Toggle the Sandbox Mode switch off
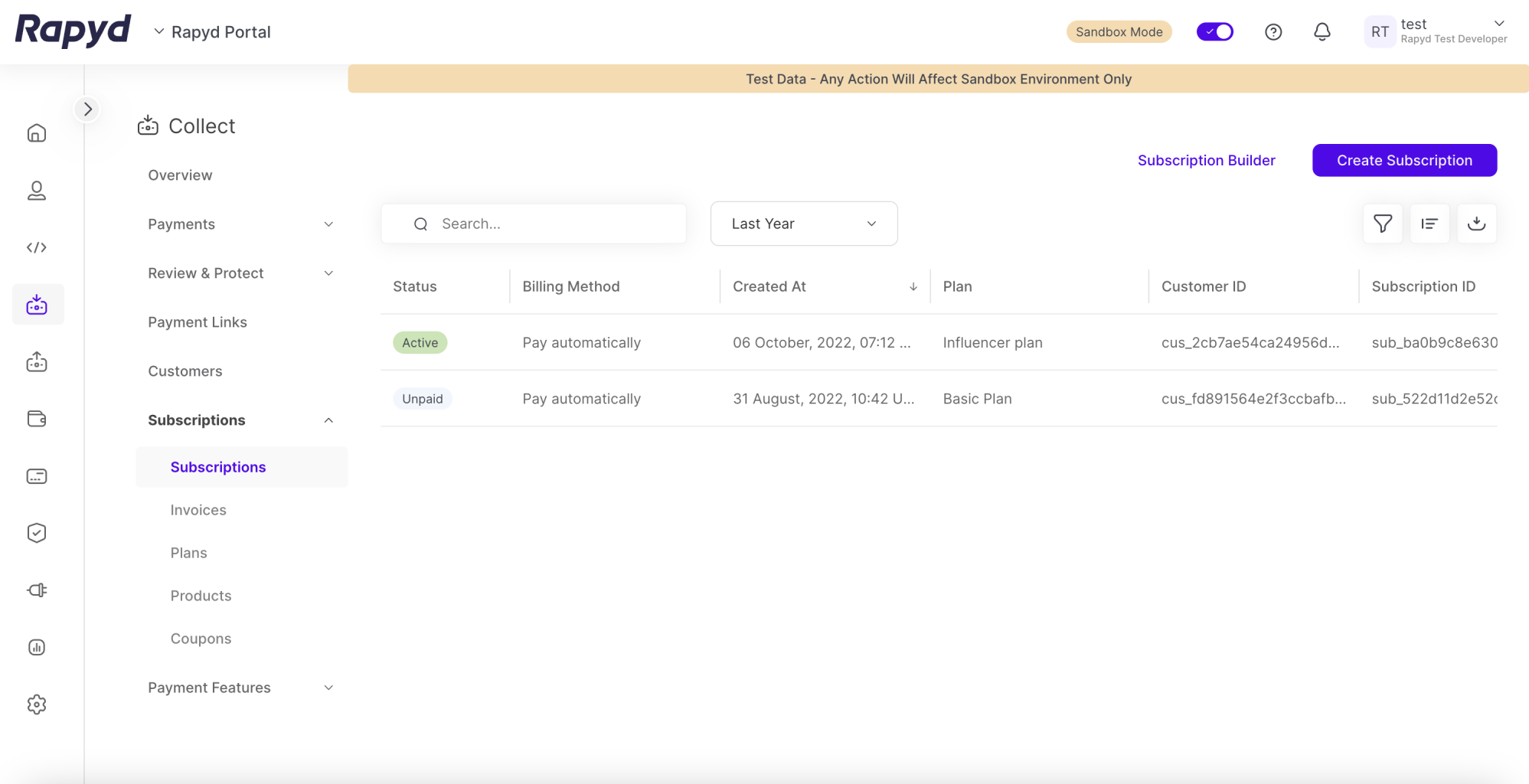This screenshot has width=1529, height=784. 1214,31
